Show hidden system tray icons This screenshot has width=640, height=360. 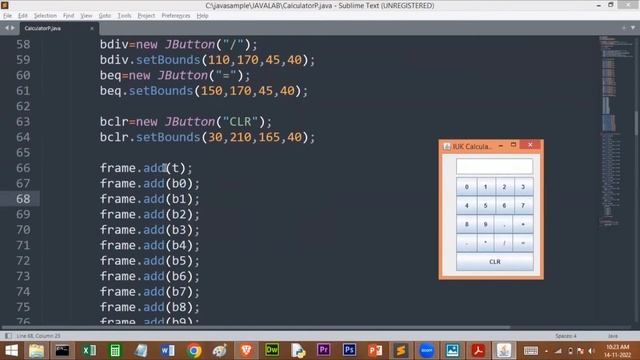[x=547, y=351]
